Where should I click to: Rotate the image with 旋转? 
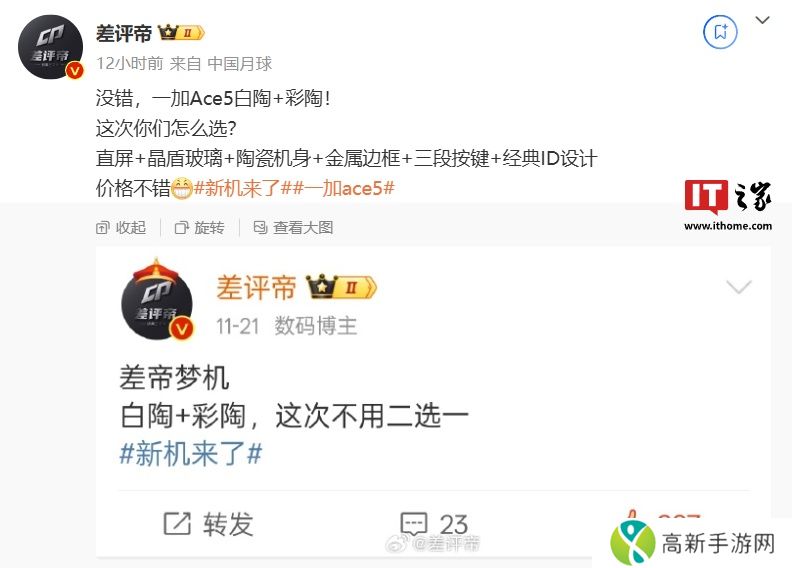(x=200, y=228)
